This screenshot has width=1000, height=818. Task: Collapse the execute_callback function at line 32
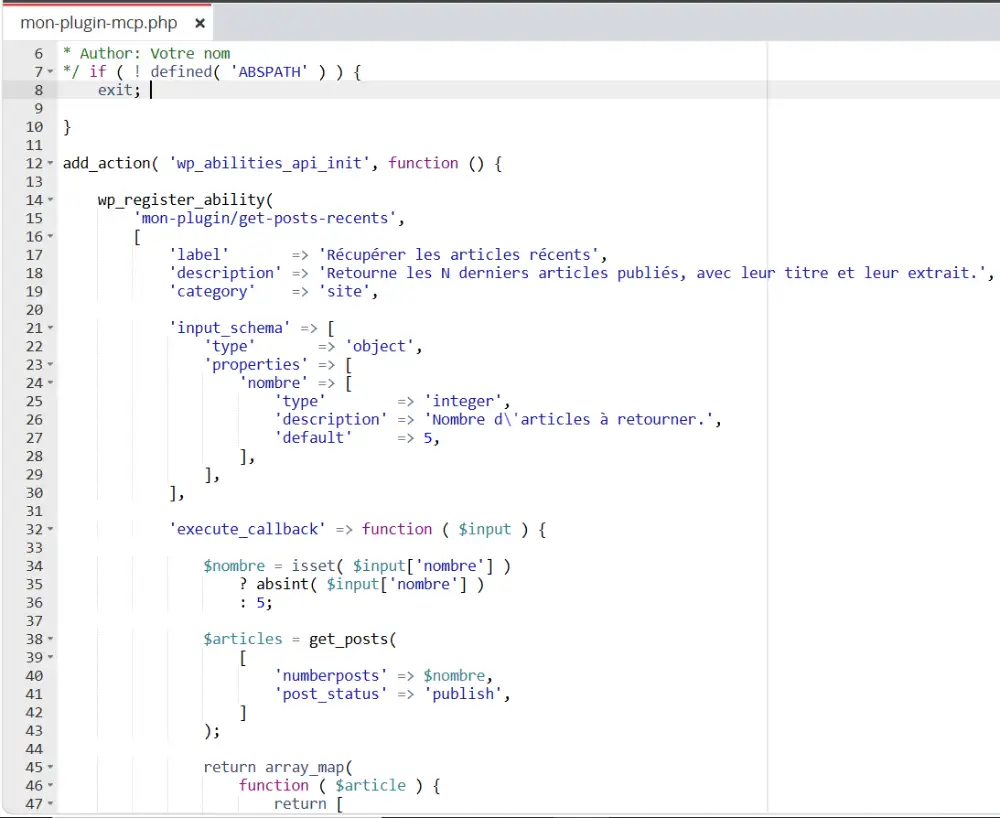point(50,529)
